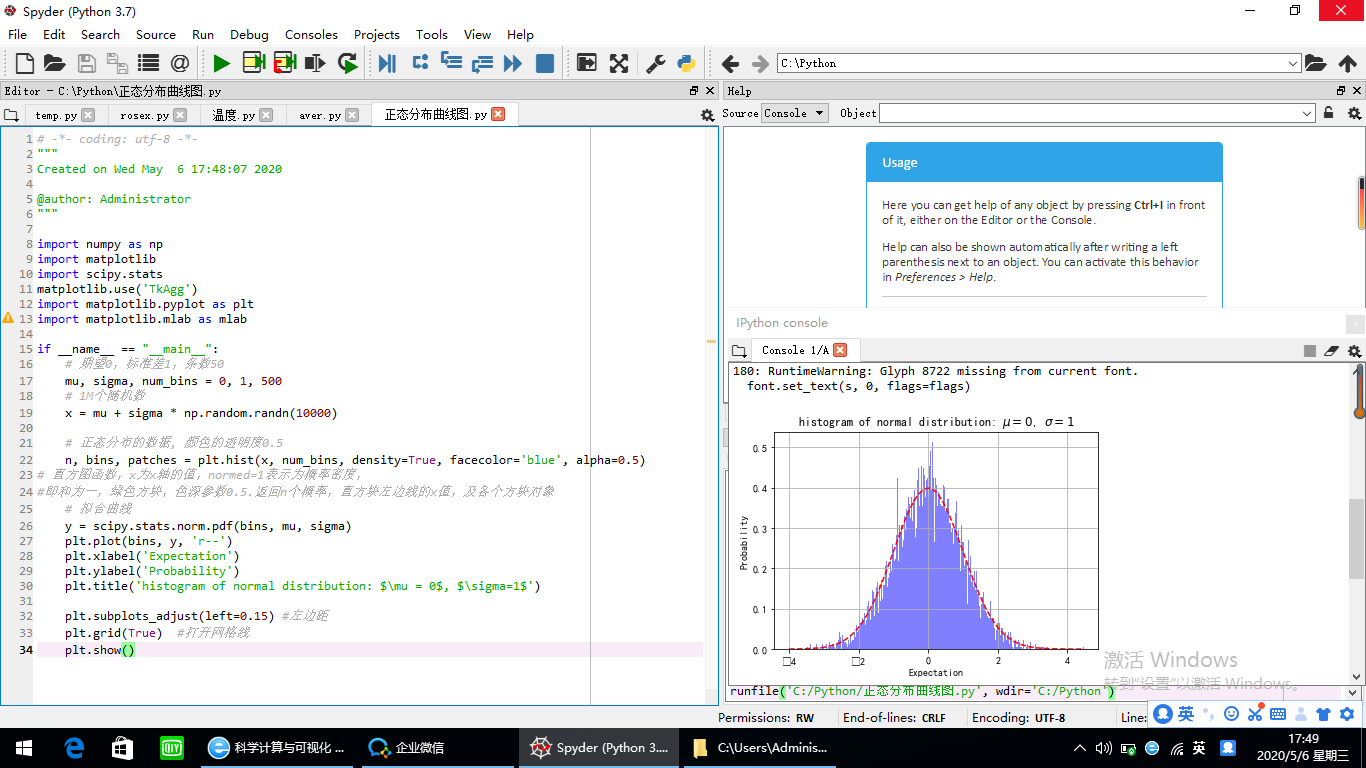Maximize the current pane using the arrows icon
The height and width of the screenshot is (768, 1366).
pyautogui.click(x=619, y=64)
